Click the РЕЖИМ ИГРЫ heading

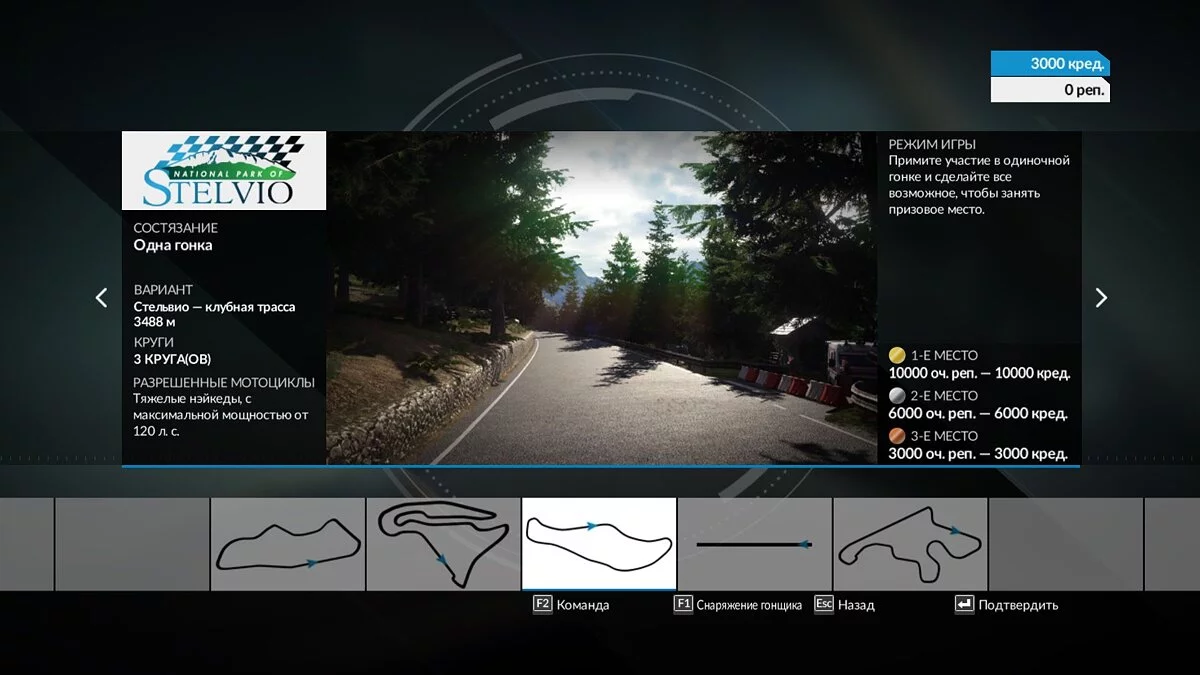[x=932, y=144]
